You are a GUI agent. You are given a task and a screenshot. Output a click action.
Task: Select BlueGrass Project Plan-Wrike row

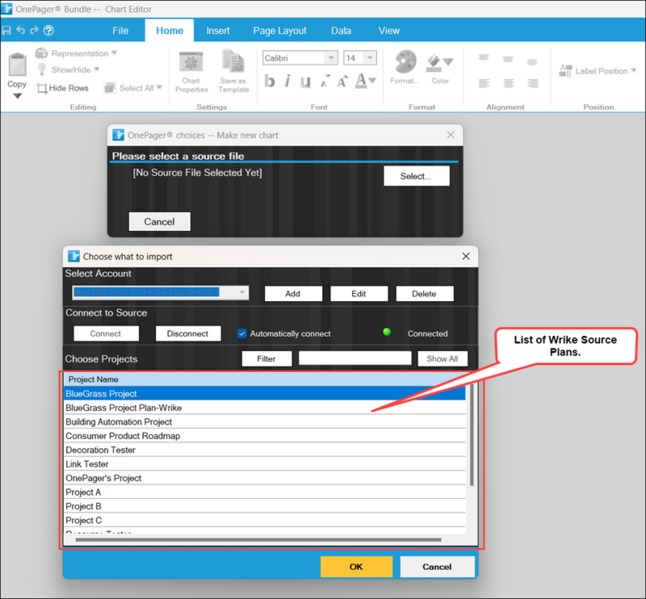(x=265, y=407)
